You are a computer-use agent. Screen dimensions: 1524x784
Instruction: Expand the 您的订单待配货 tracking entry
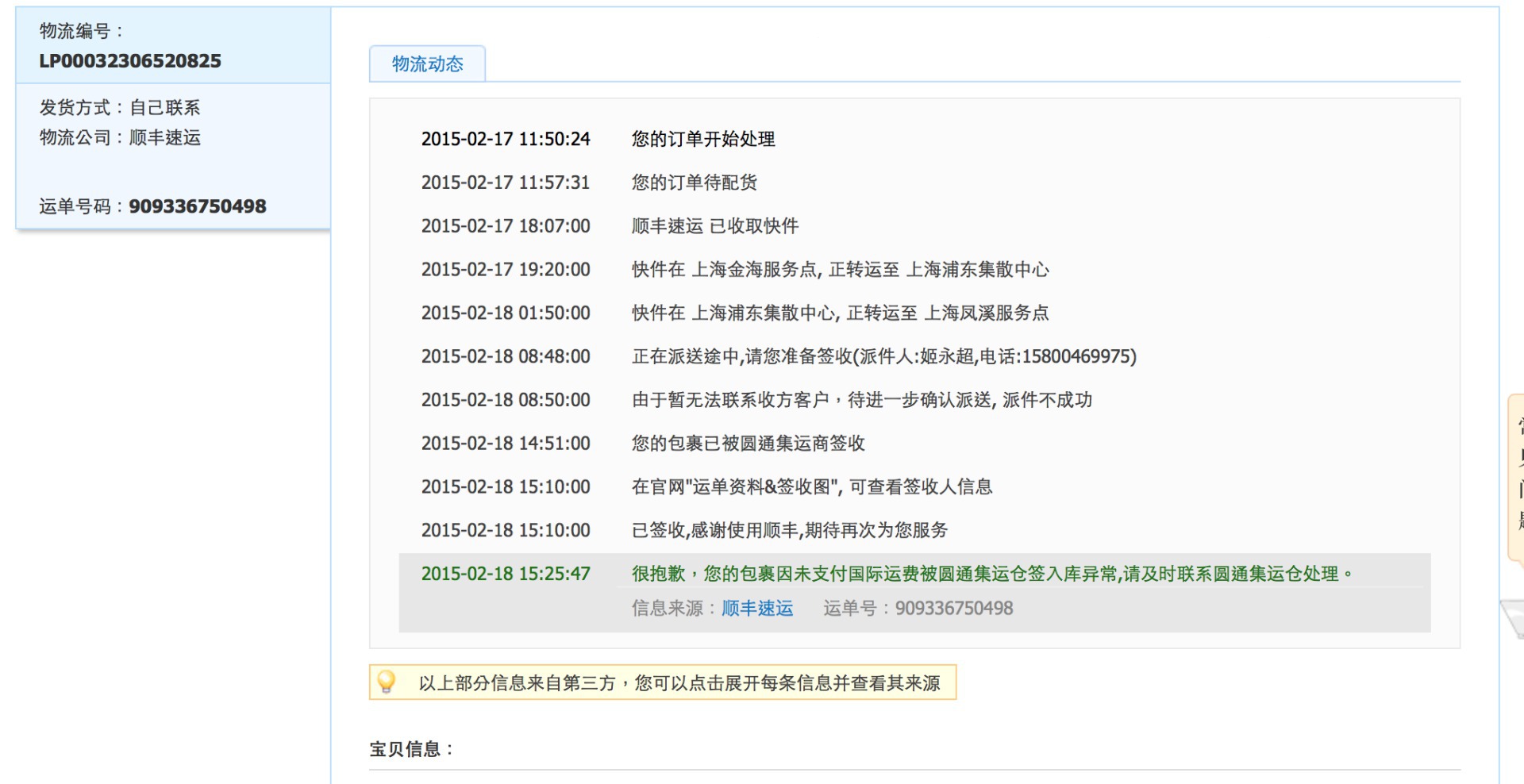coord(694,183)
